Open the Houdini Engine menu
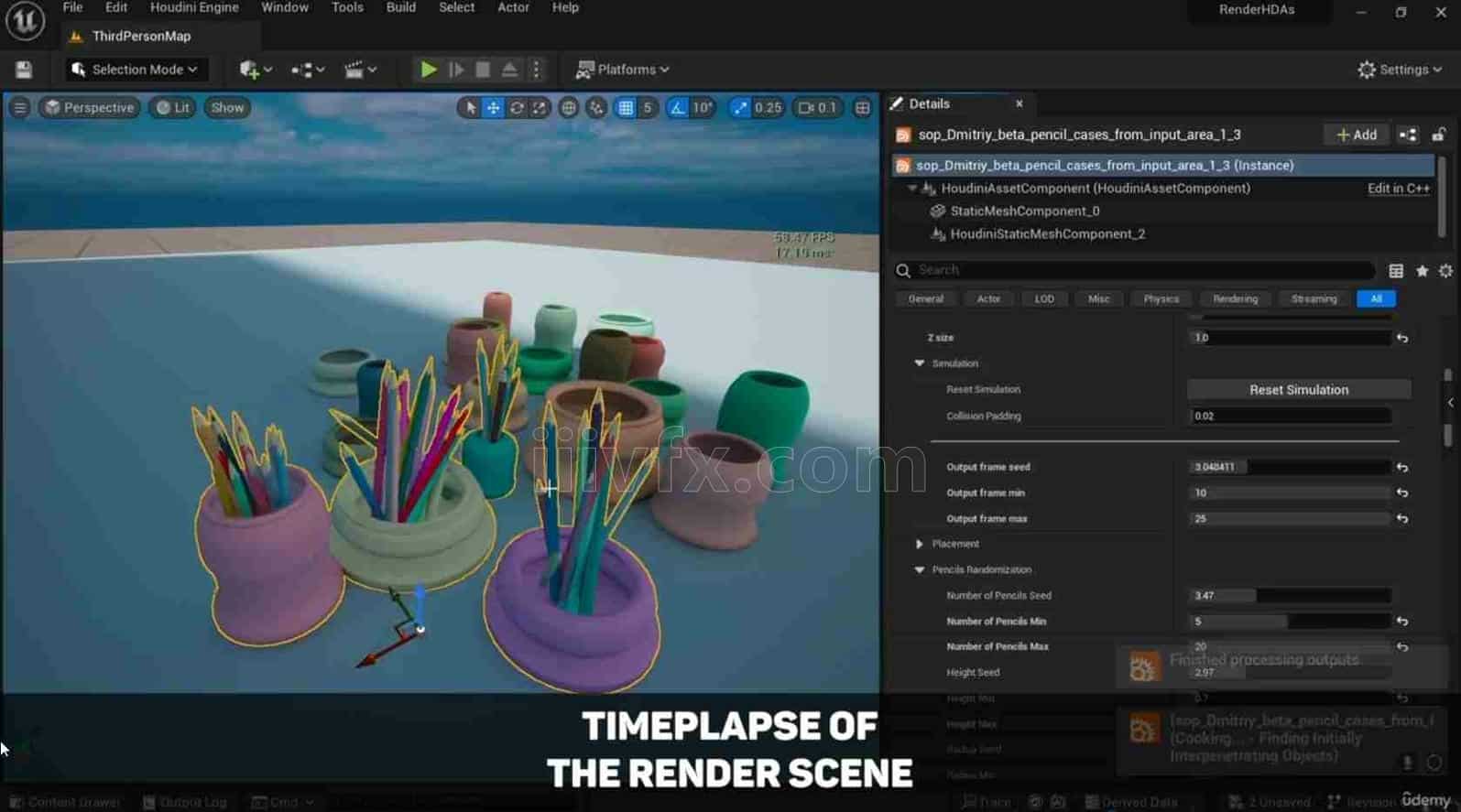The height and width of the screenshot is (812, 1461). point(194,8)
